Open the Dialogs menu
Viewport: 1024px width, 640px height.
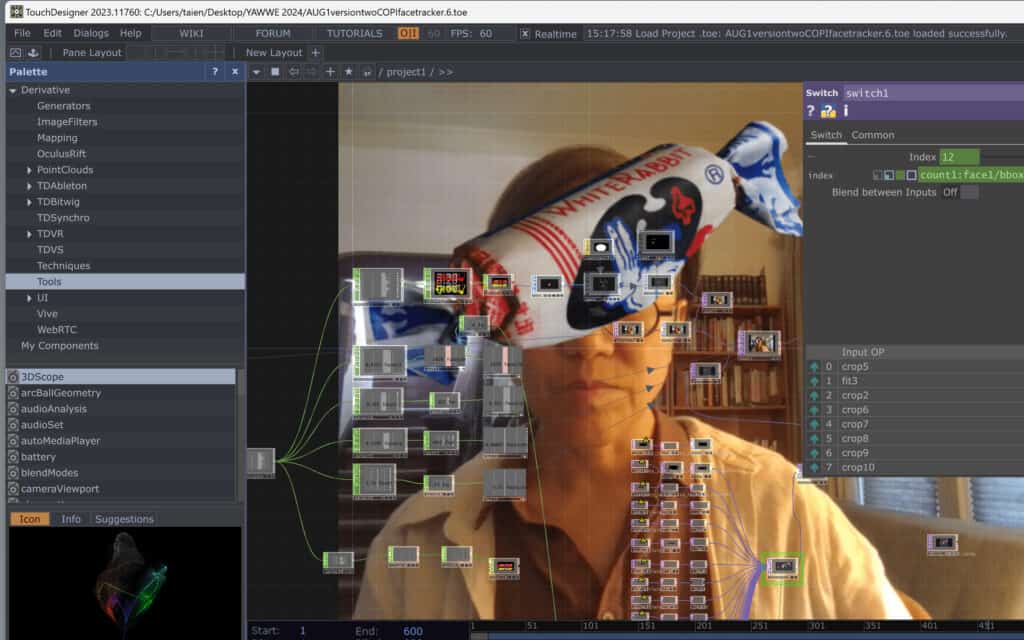tap(91, 33)
